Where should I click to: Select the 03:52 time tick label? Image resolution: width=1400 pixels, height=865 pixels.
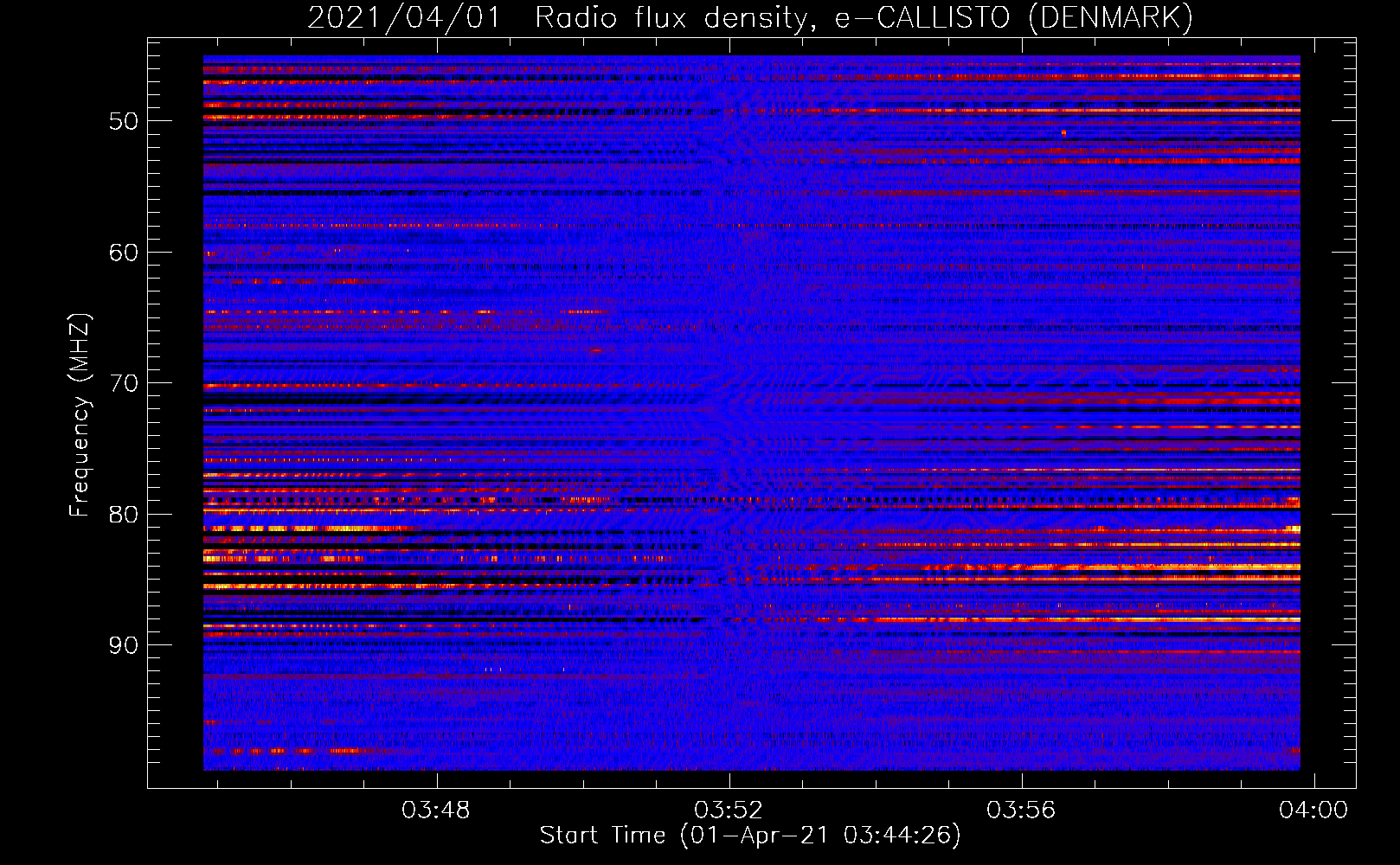pos(729,810)
